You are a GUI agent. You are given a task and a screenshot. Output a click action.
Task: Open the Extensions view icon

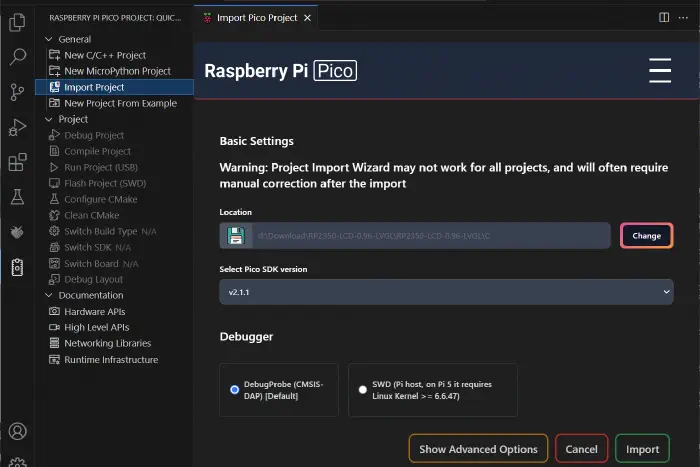click(17, 162)
